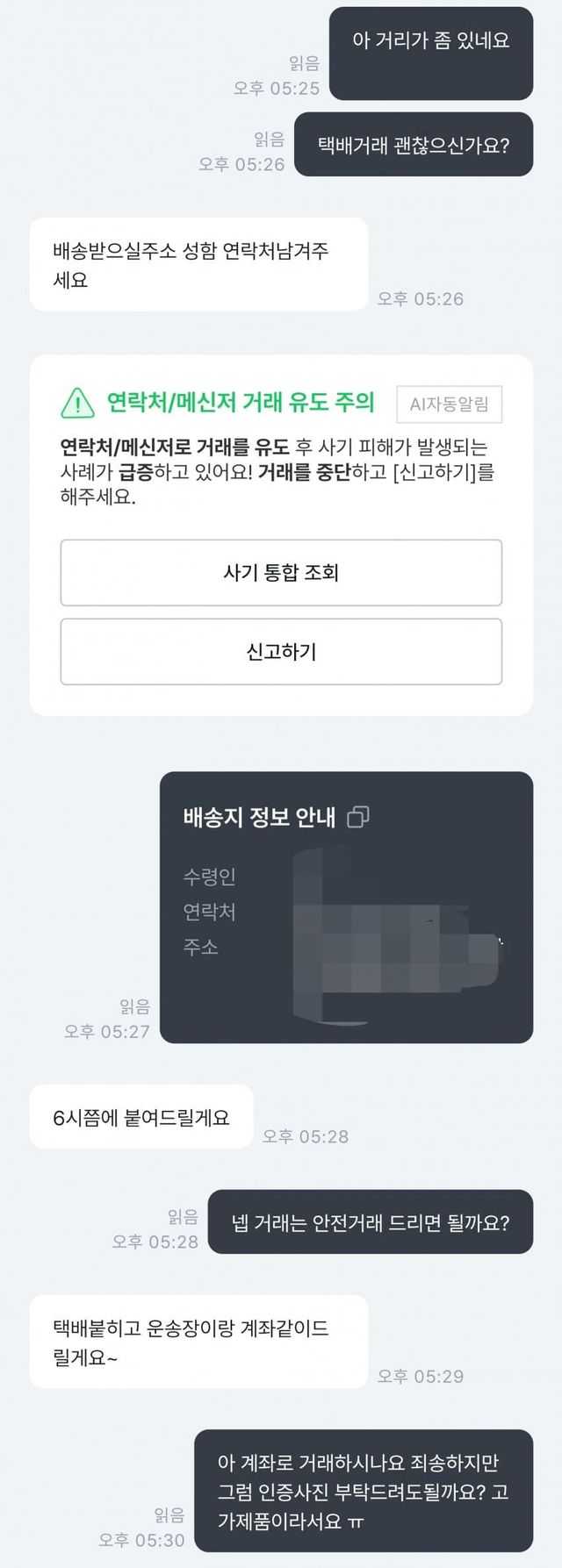Tap the 읽음 label above 오후 05:25

point(304,63)
